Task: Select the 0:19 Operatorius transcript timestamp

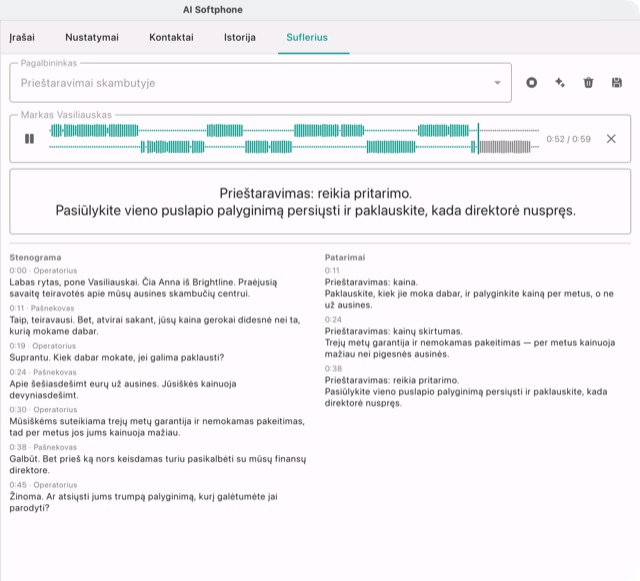Action: pos(42,346)
